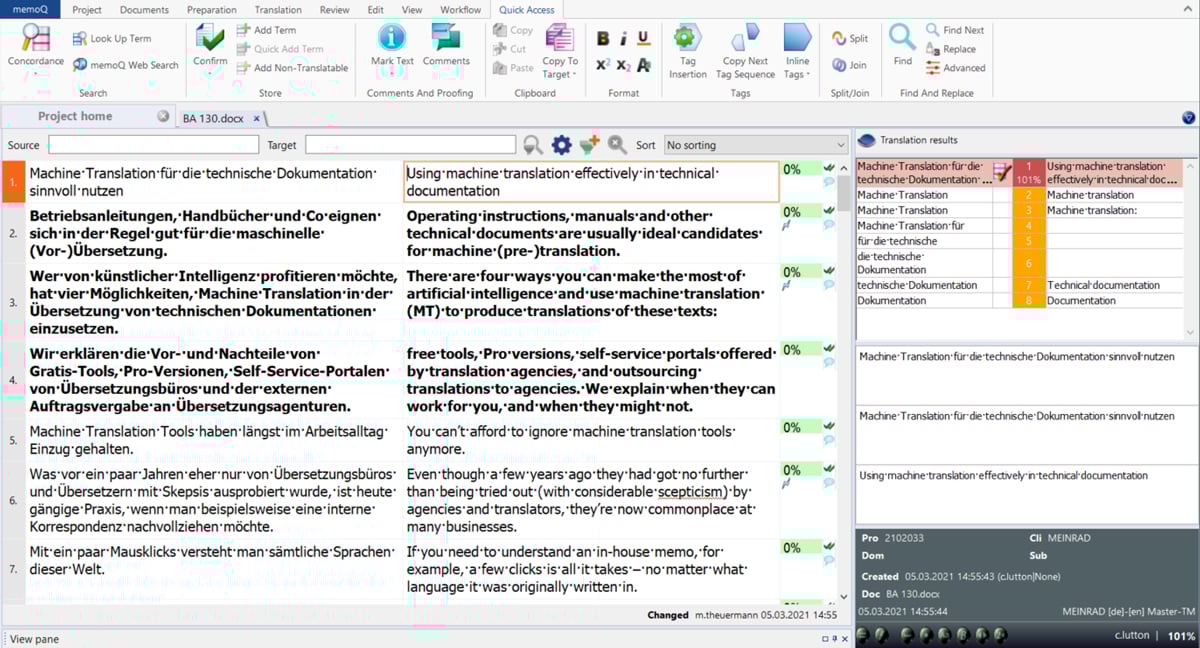Click Look Up Term

(x=112, y=39)
